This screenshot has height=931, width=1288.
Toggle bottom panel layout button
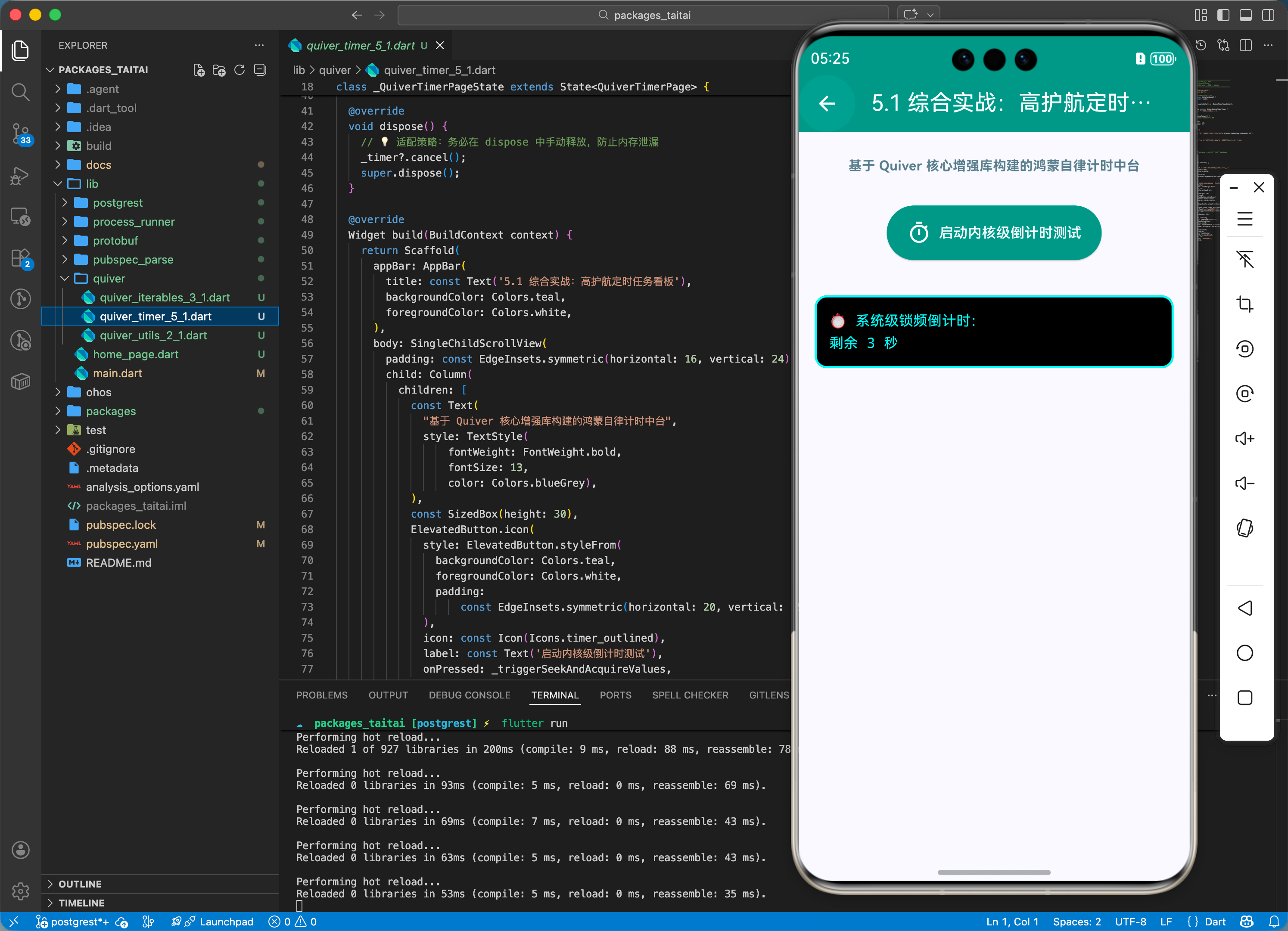[1245, 16]
